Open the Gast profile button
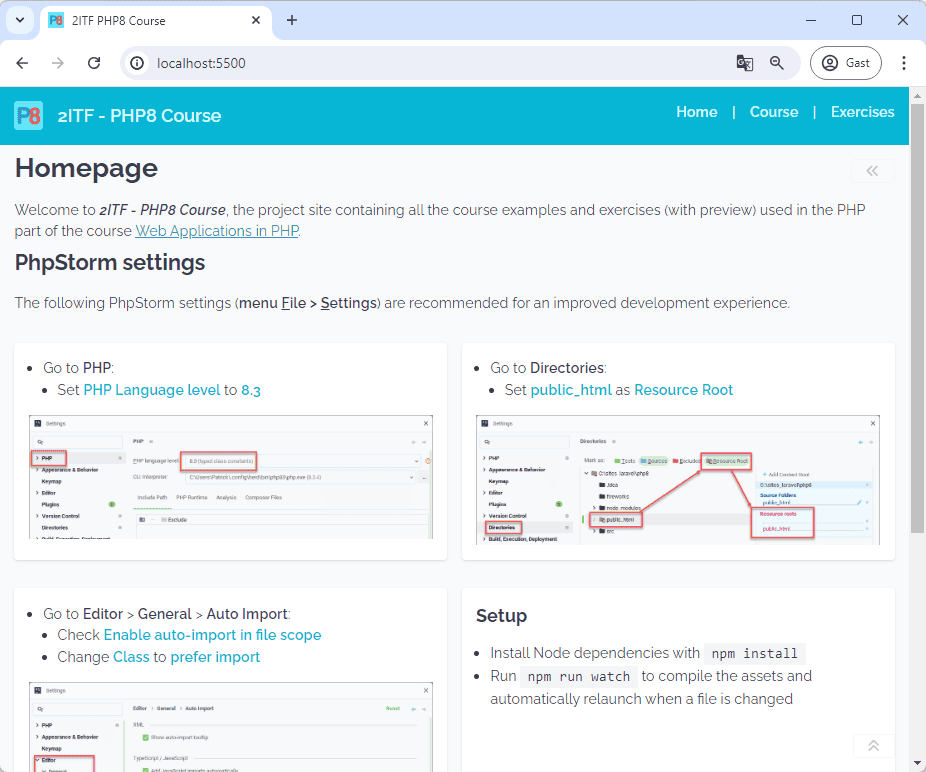Image resolution: width=926 pixels, height=772 pixels. [x=846, y=63]
